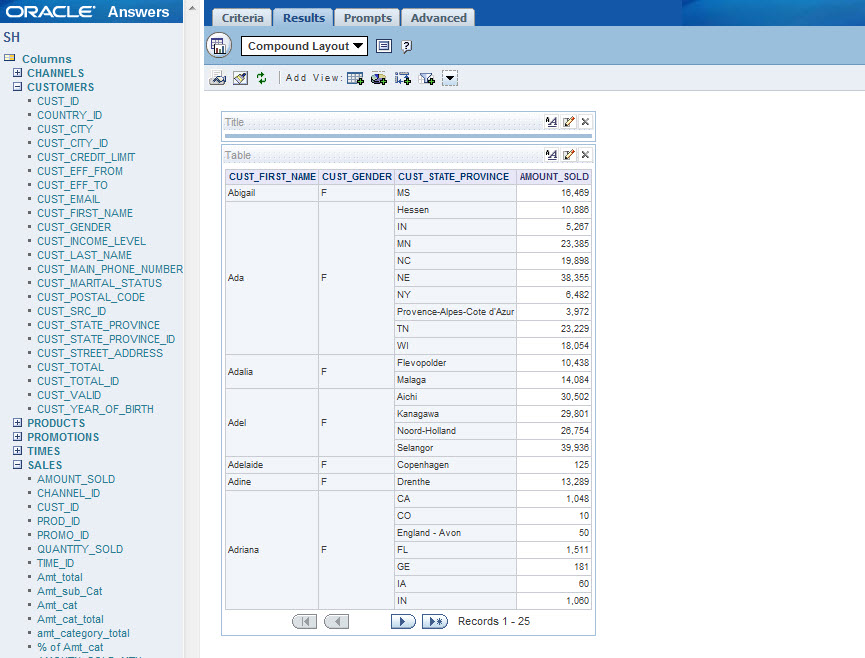Open the Print this analysis icon
This screenshot has width=865, height=658.
coord(218,78)
